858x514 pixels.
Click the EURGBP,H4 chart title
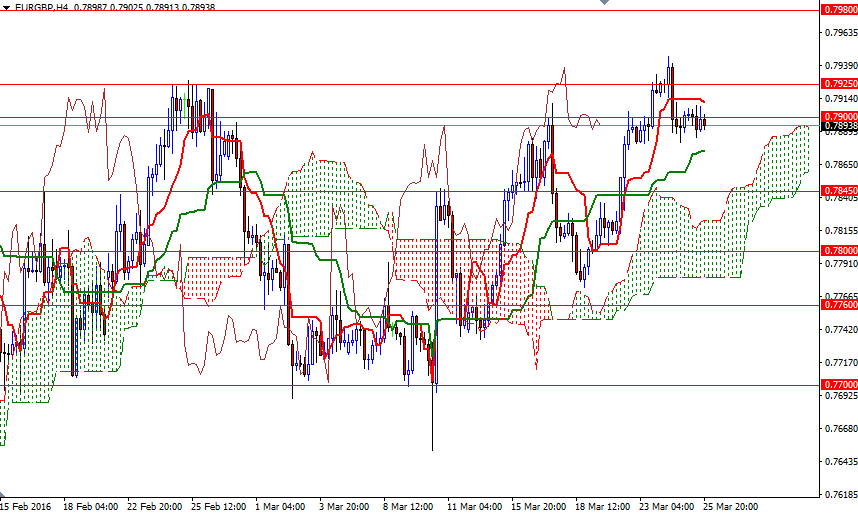click(x=41, y=7)
